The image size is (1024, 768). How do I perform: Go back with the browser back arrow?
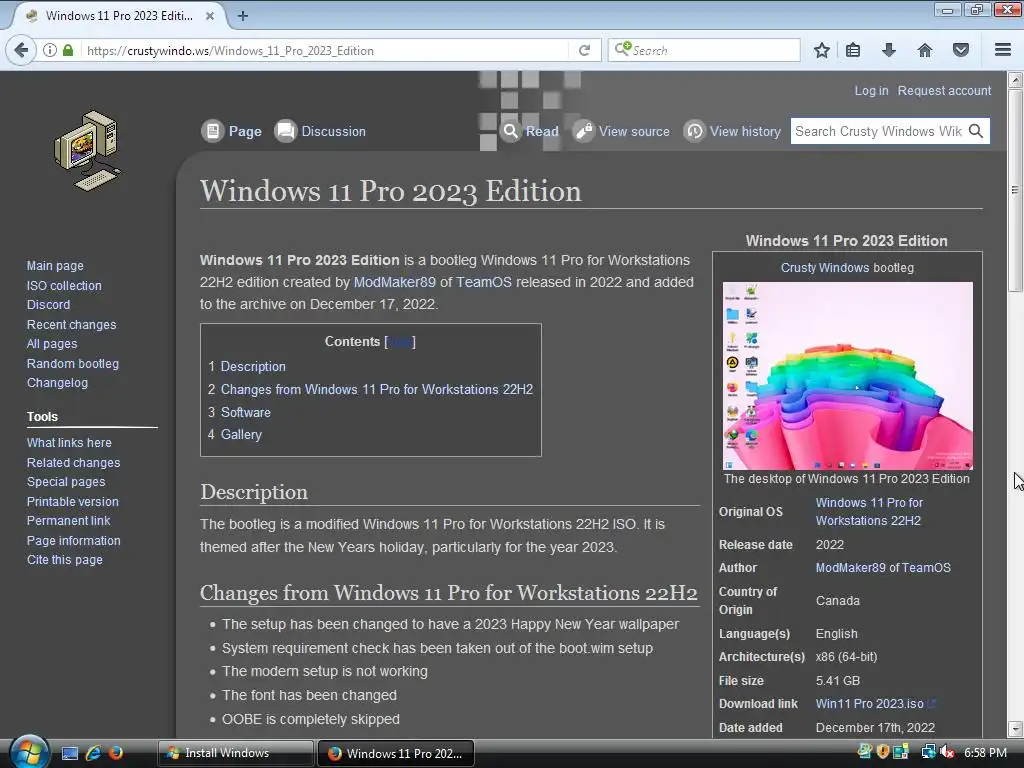[x=21, y=50]
